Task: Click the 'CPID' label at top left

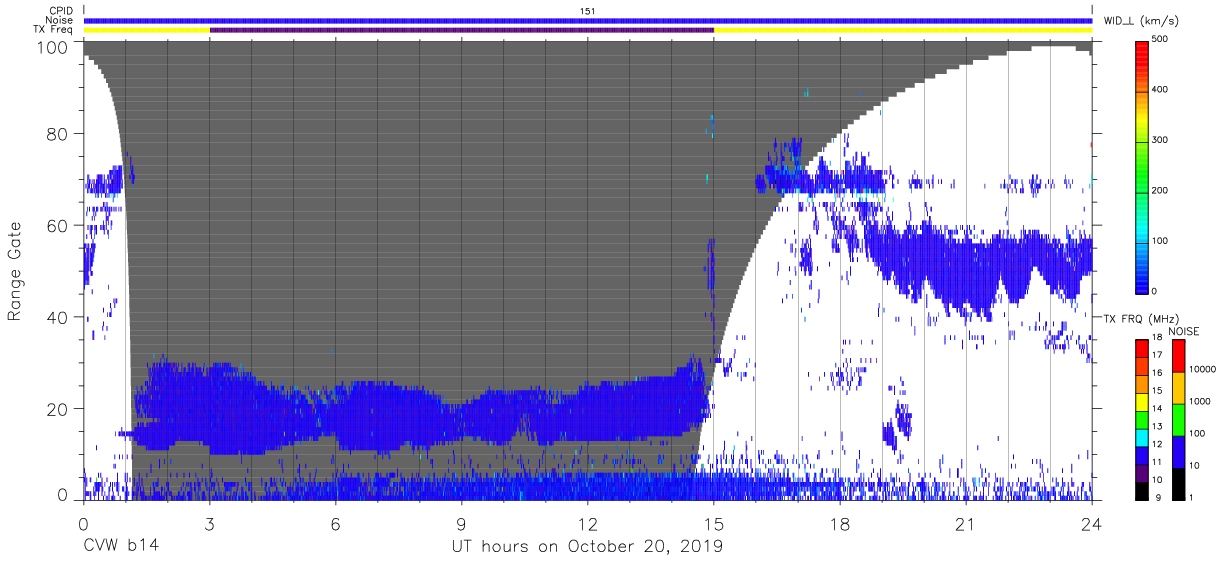Action: coord(62,11)
